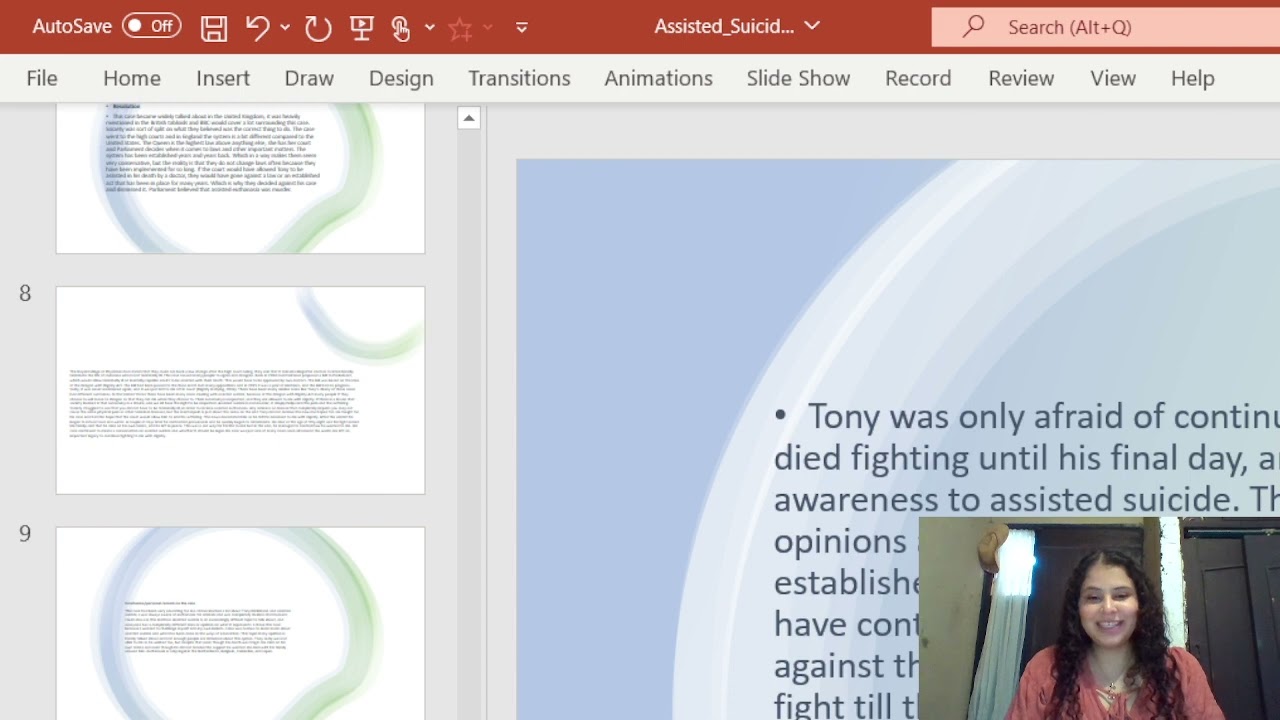The image size is (1280, 720).
Task: Go to the Design tab
Action: 401,78
